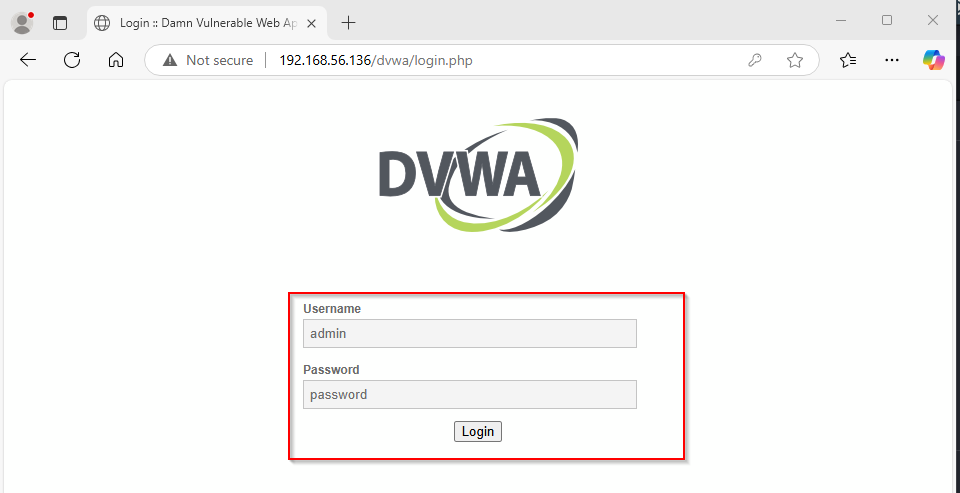
Task: Focus the Password input field
Action: [470, 394]
